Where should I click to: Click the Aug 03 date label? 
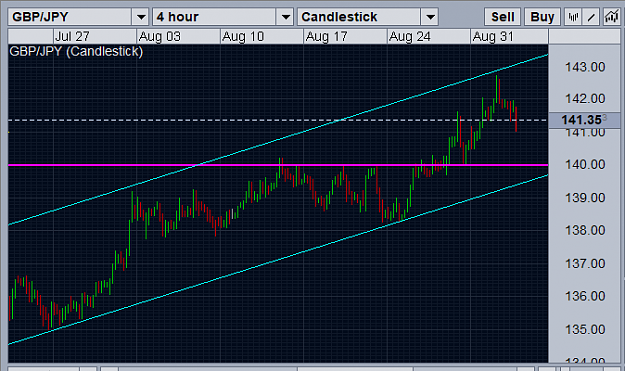tap(159, 37)
